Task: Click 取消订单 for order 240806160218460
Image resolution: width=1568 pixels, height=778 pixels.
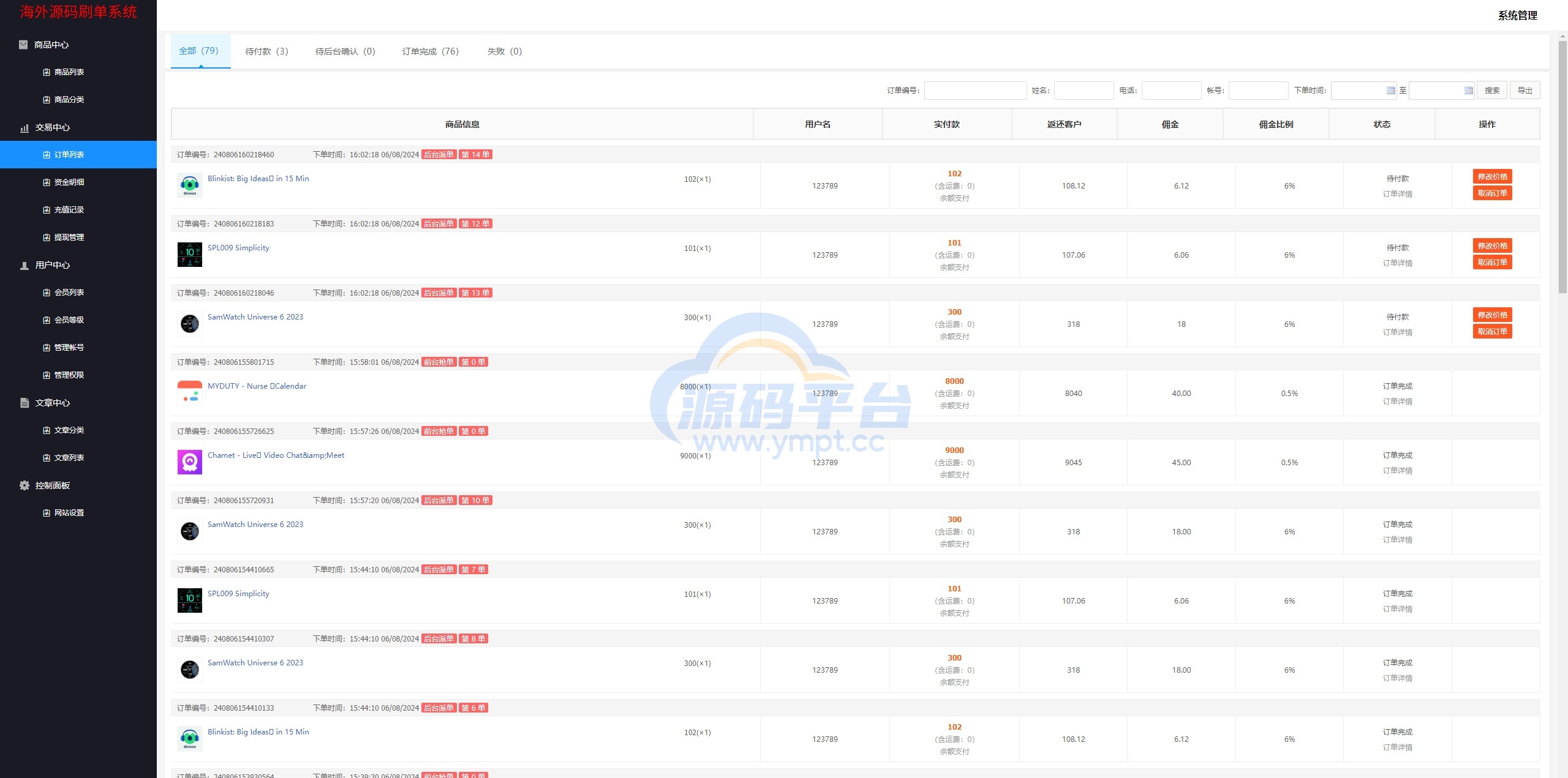Action: point(1492,193)
